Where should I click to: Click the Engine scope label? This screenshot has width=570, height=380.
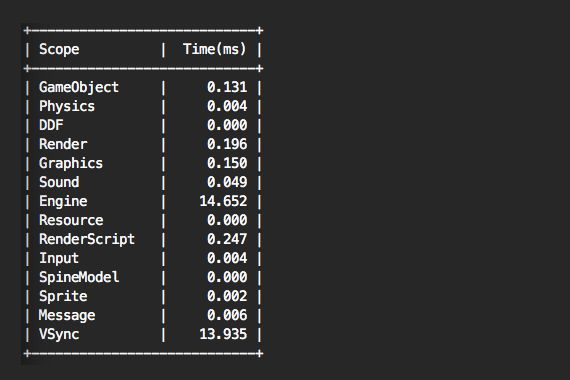(x=63, y=201)
